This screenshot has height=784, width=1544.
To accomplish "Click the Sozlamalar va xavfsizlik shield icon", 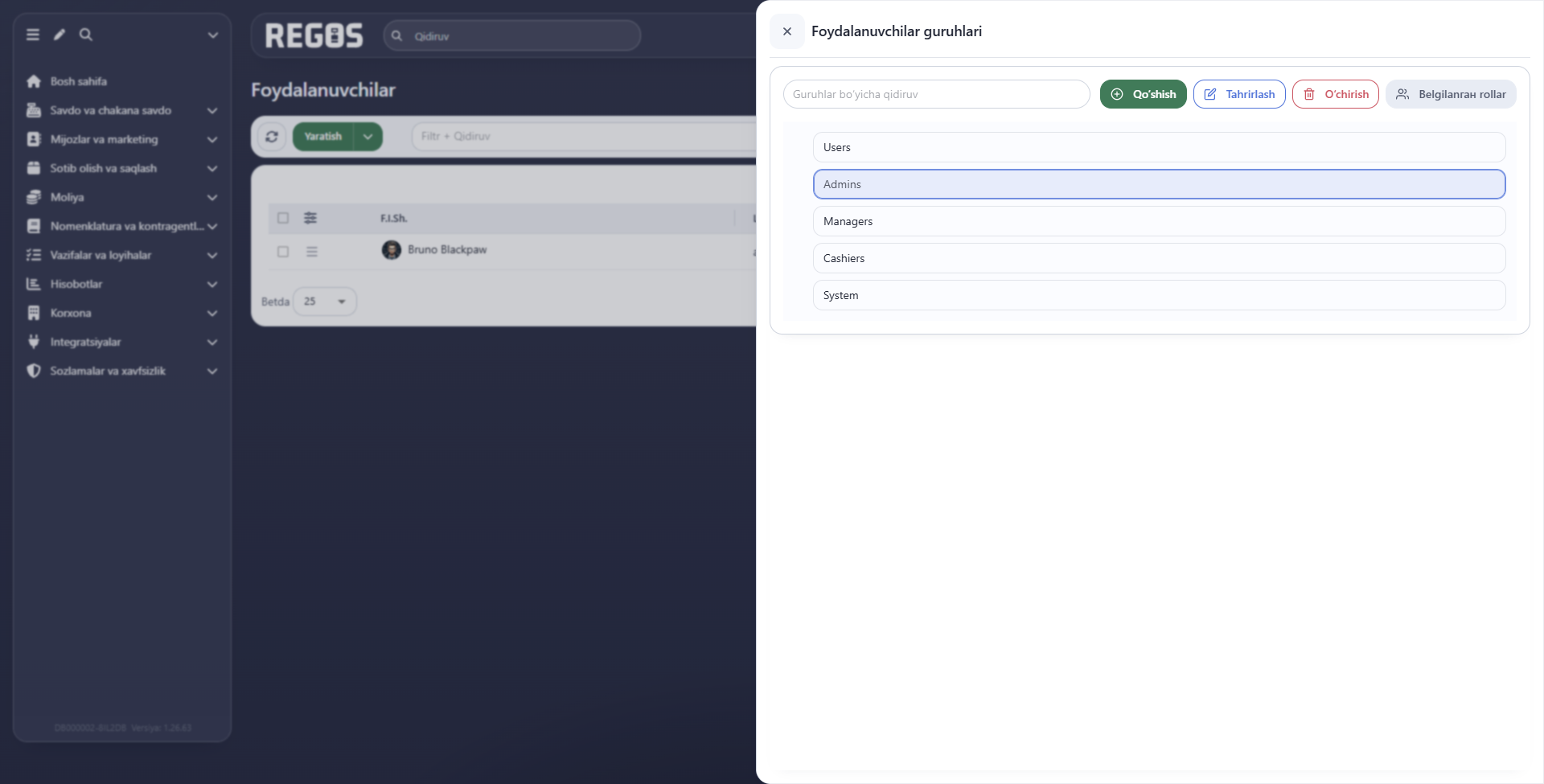I will pyautogui.click(x=34, y=371).
